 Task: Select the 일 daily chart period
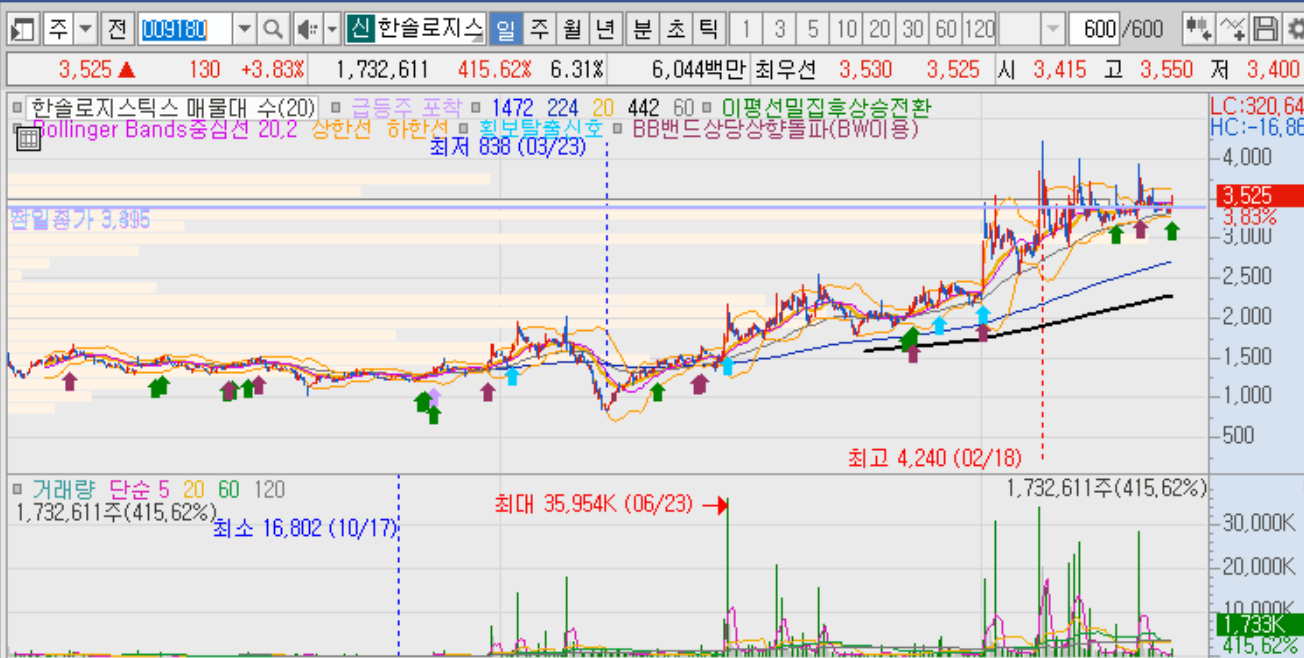[507, 30]
